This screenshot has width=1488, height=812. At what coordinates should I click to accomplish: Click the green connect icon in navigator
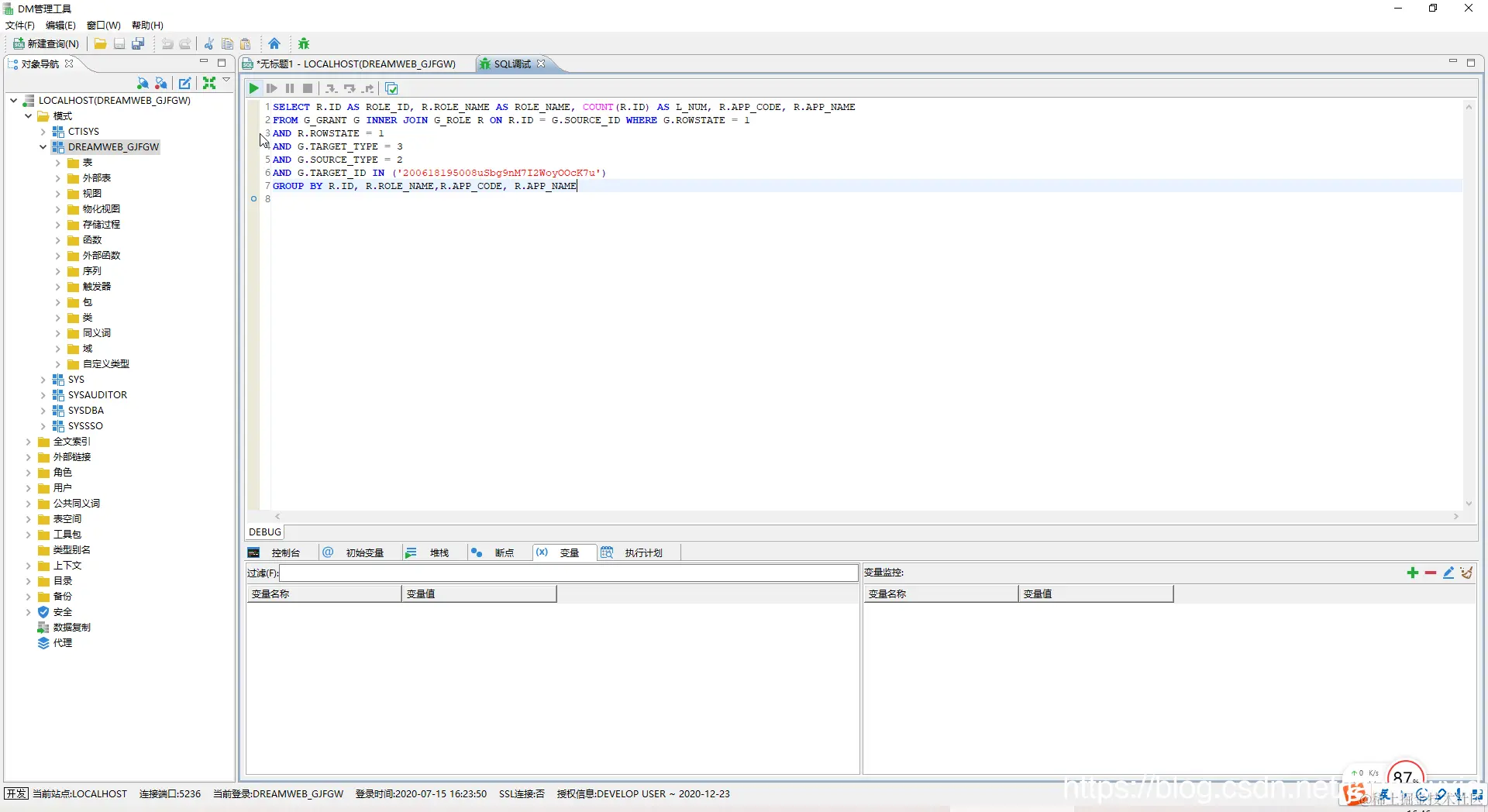143,83
